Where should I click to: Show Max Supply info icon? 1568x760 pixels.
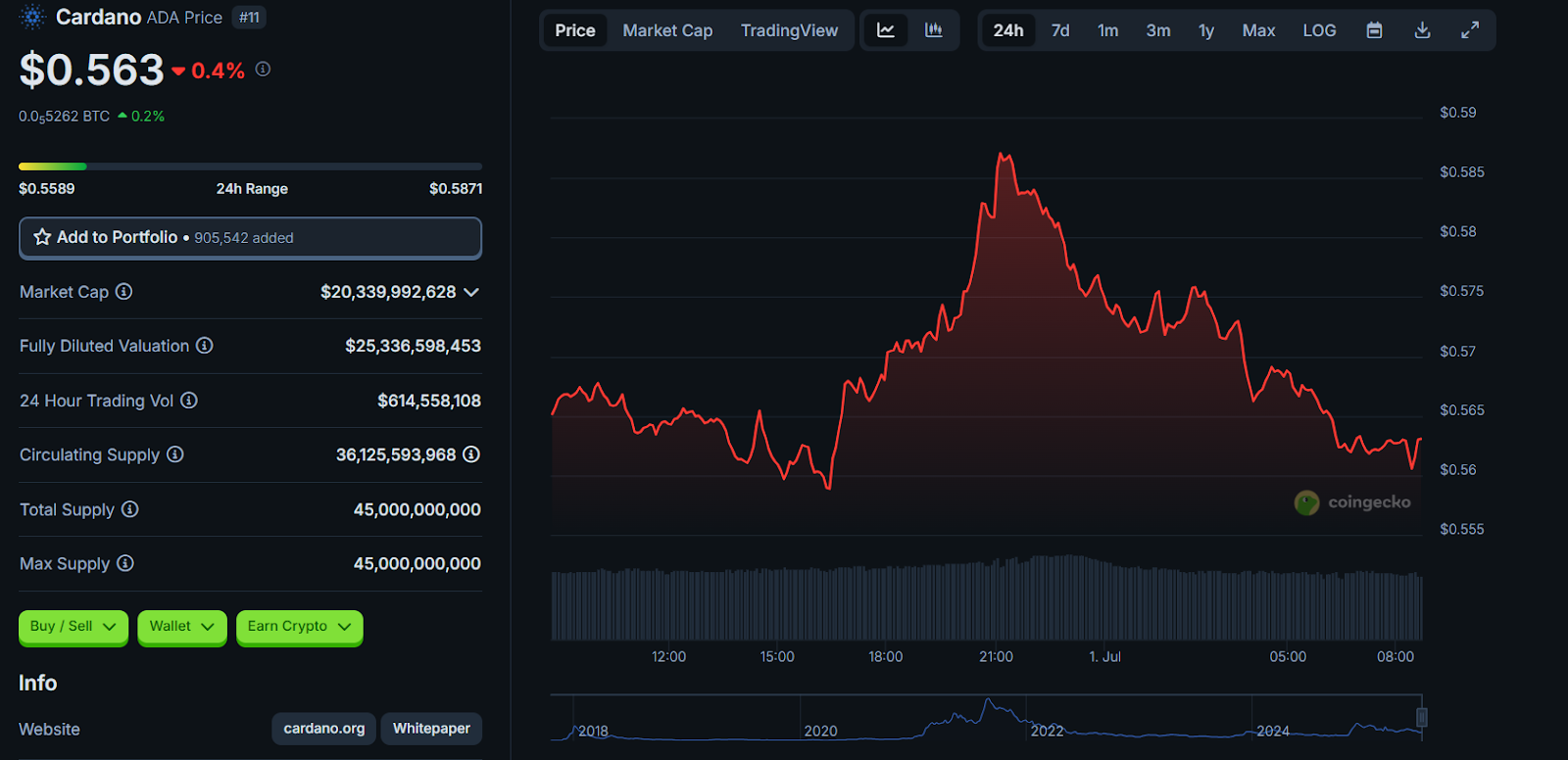[x=125, y=562]
